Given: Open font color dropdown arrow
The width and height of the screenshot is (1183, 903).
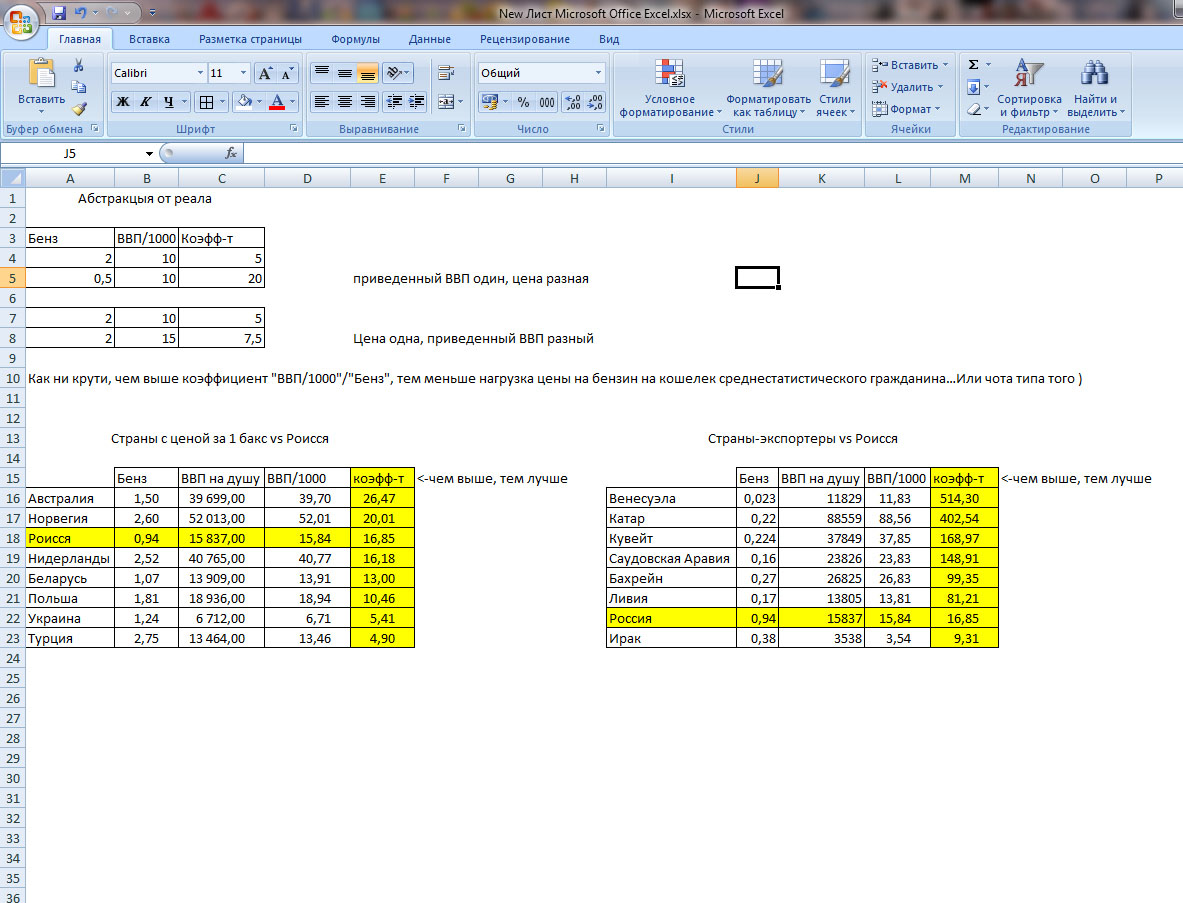Looking at the screenshot, I should coord(292,102).
